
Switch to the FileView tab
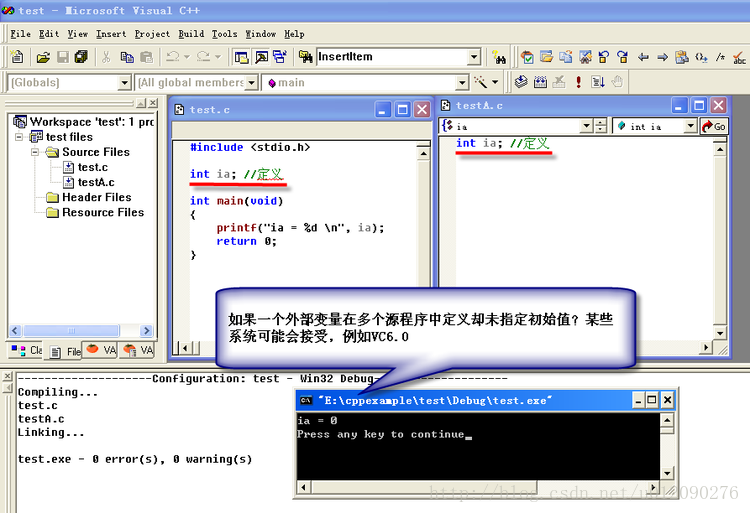[66, 351]
